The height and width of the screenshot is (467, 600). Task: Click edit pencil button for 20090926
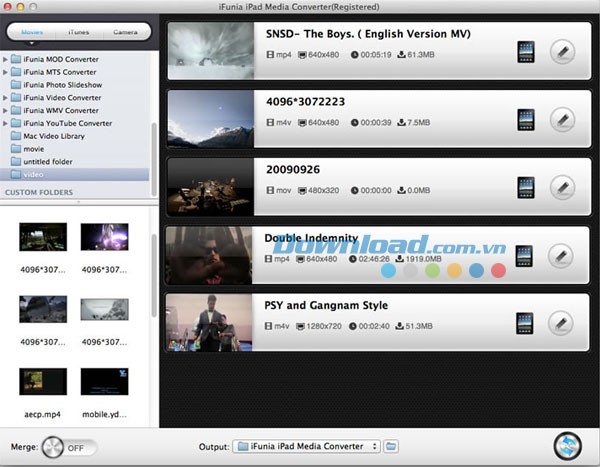562,188
